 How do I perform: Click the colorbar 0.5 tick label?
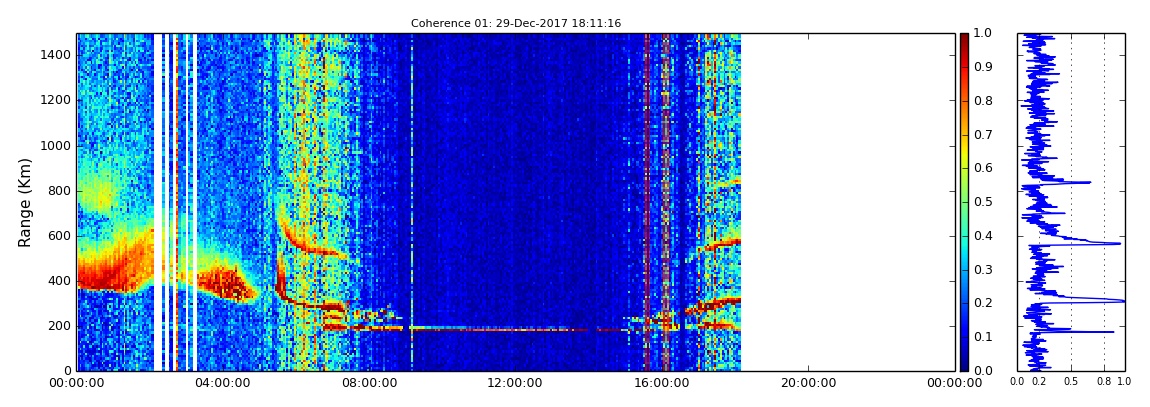983,202
